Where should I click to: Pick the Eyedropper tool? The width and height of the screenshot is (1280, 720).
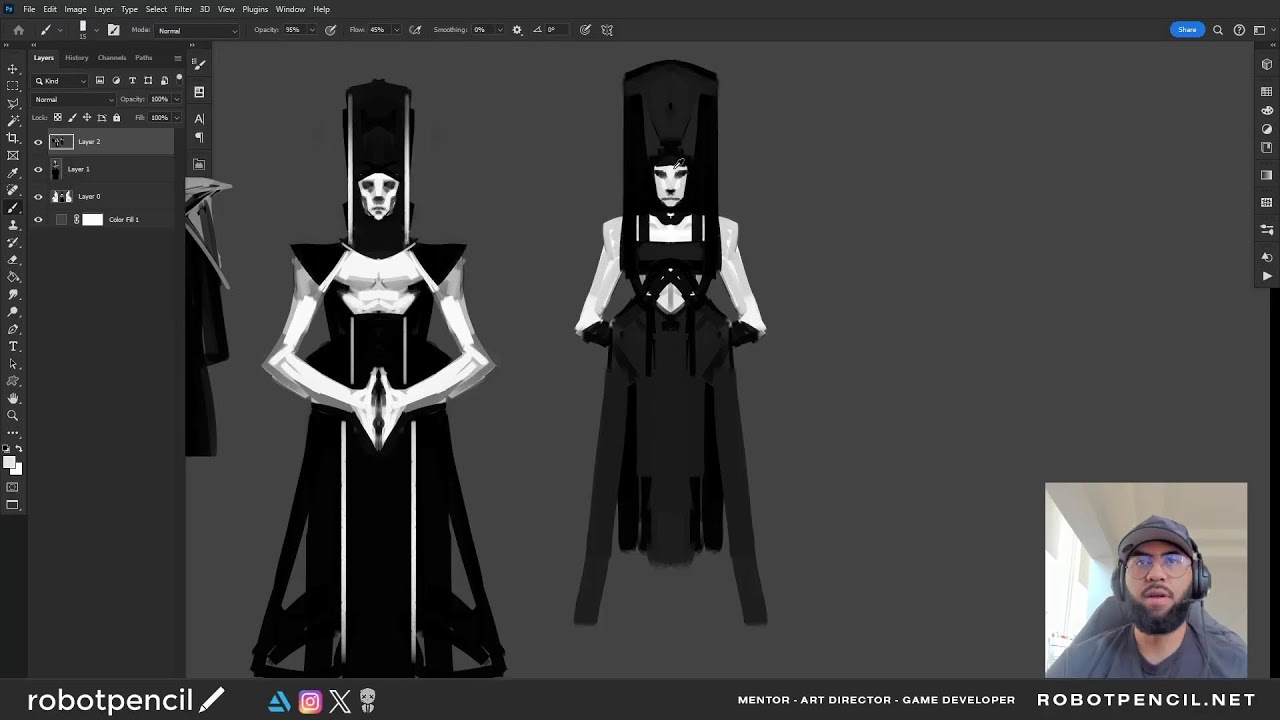[x=13, y=173]
